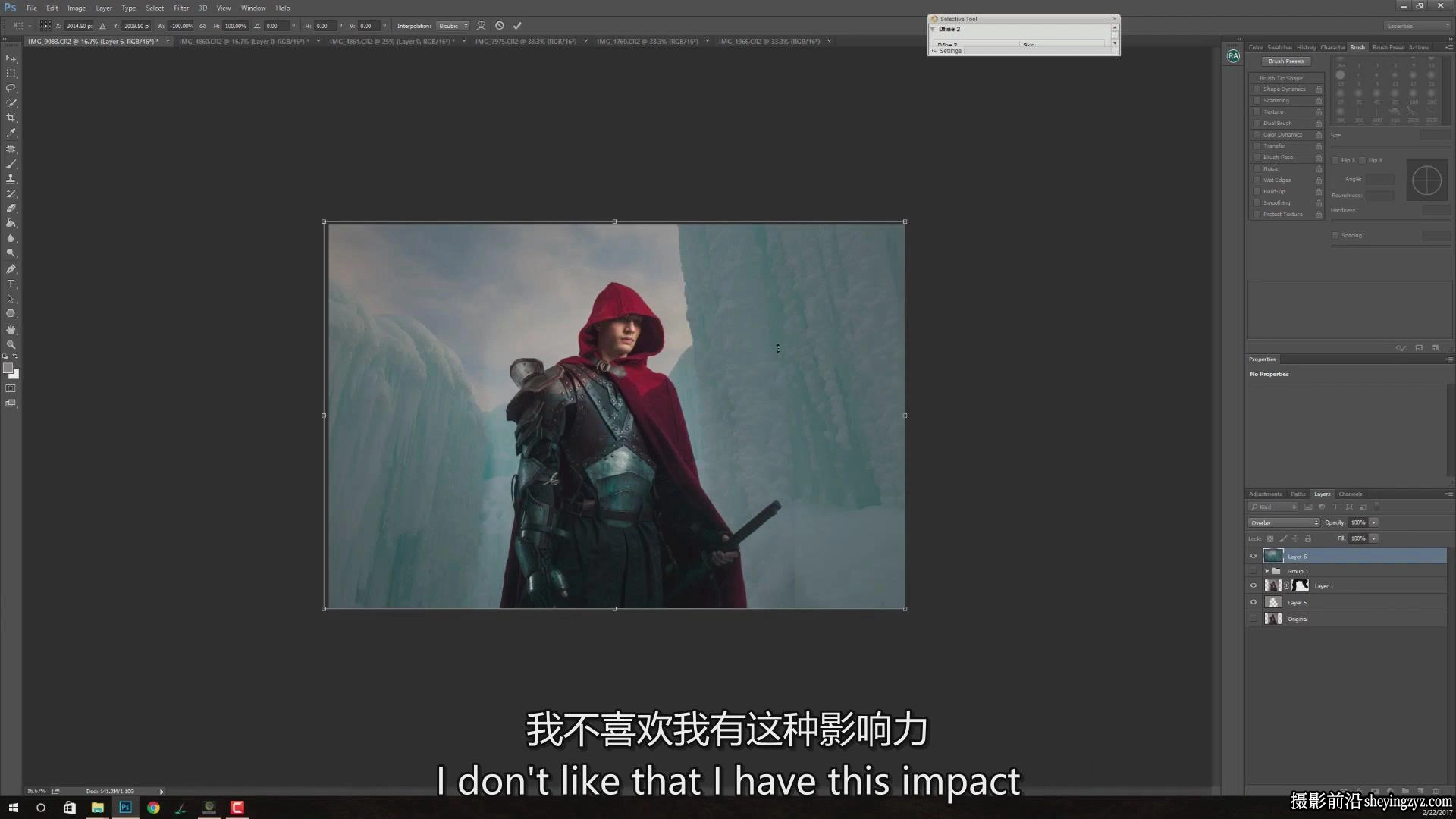Viewport: 1456px width, 819px height.
Task: Switch to warp mode icon in options bar
Action: point(481,26)
